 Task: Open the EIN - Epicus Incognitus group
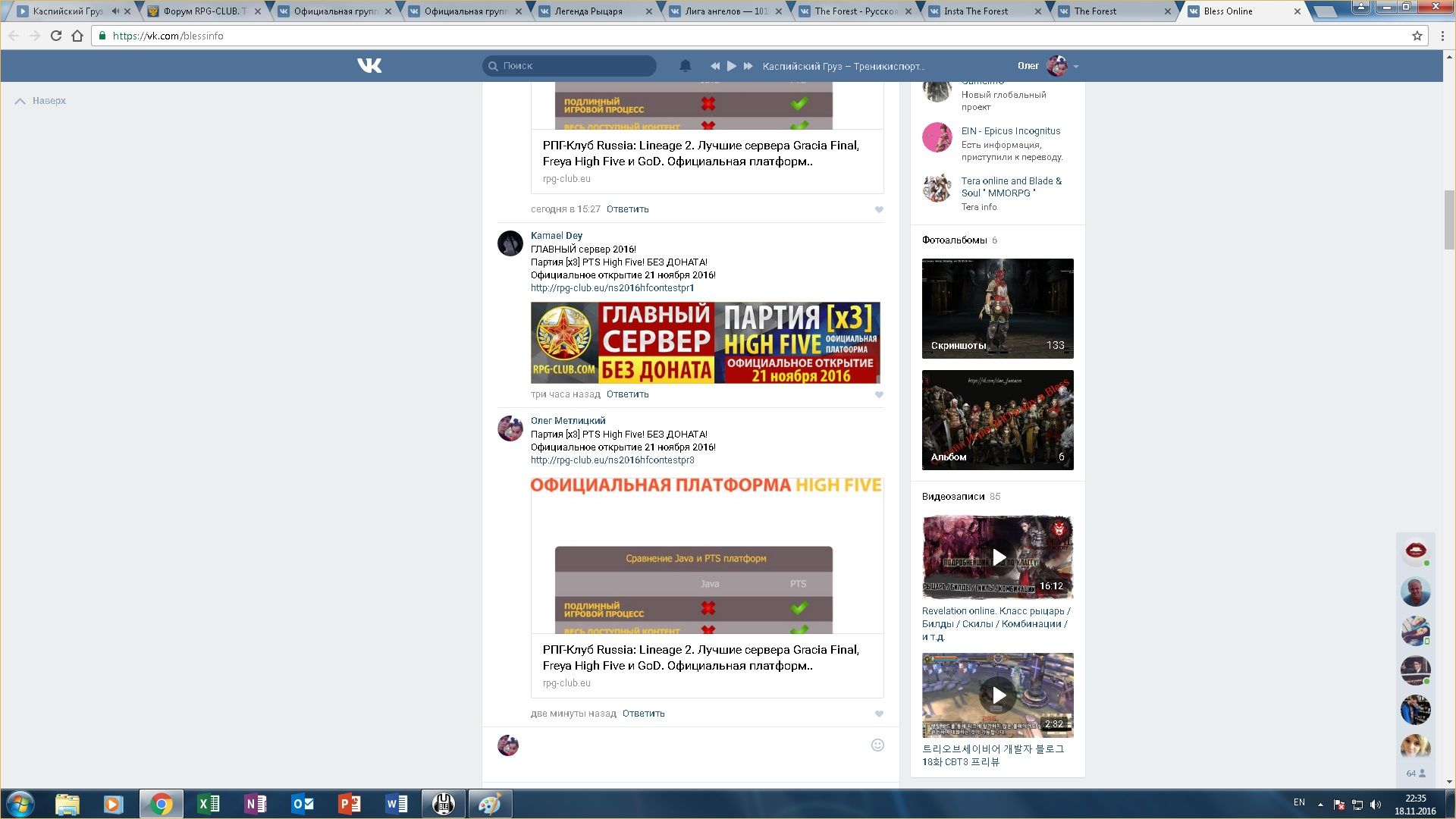1011,131
